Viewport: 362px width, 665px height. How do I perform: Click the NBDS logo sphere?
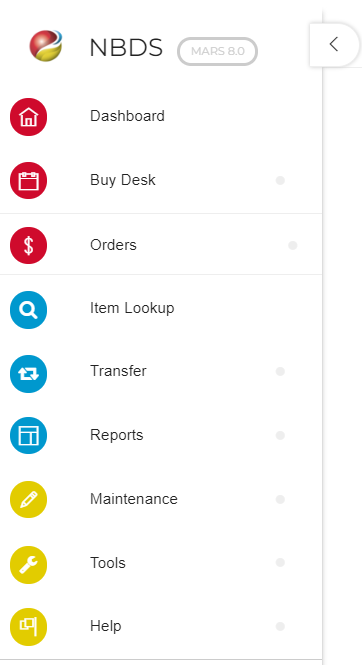tap(46, 45)
